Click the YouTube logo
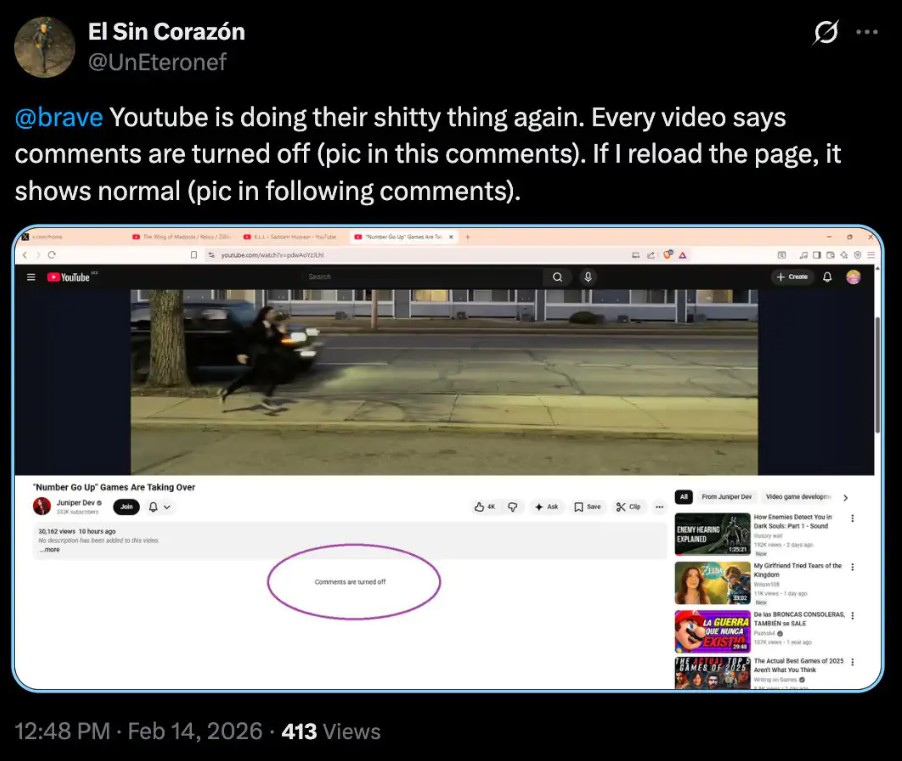 click(x=69, y=277)
